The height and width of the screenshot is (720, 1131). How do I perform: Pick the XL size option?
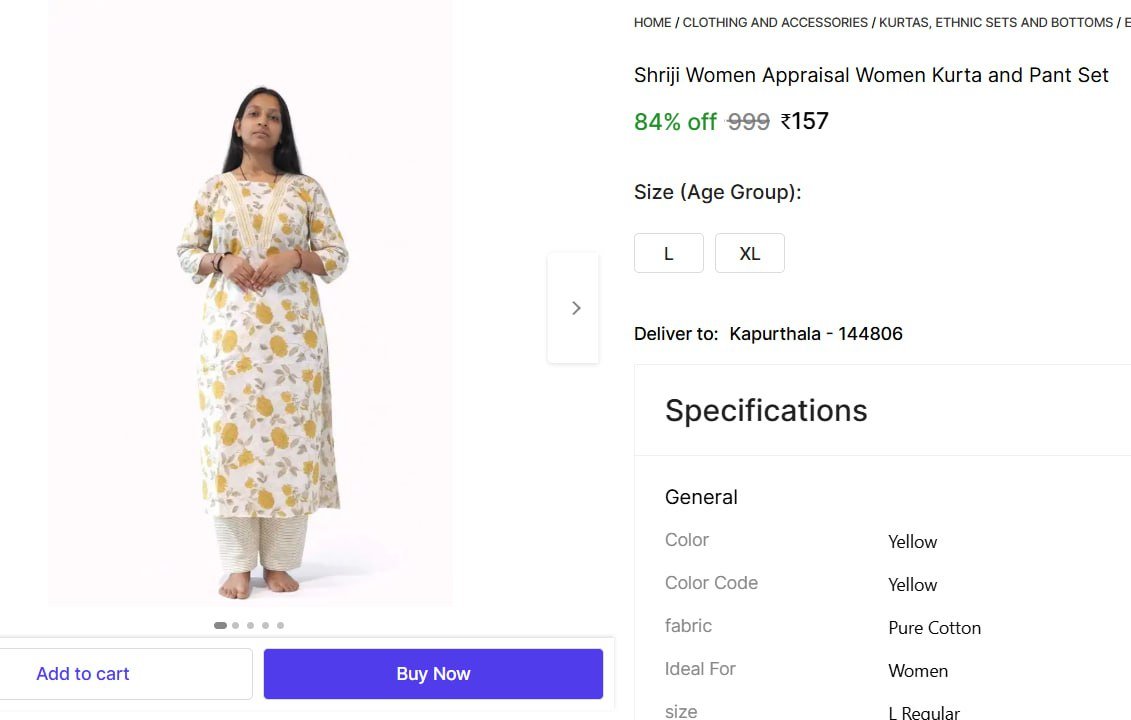[x=749, y=253]
